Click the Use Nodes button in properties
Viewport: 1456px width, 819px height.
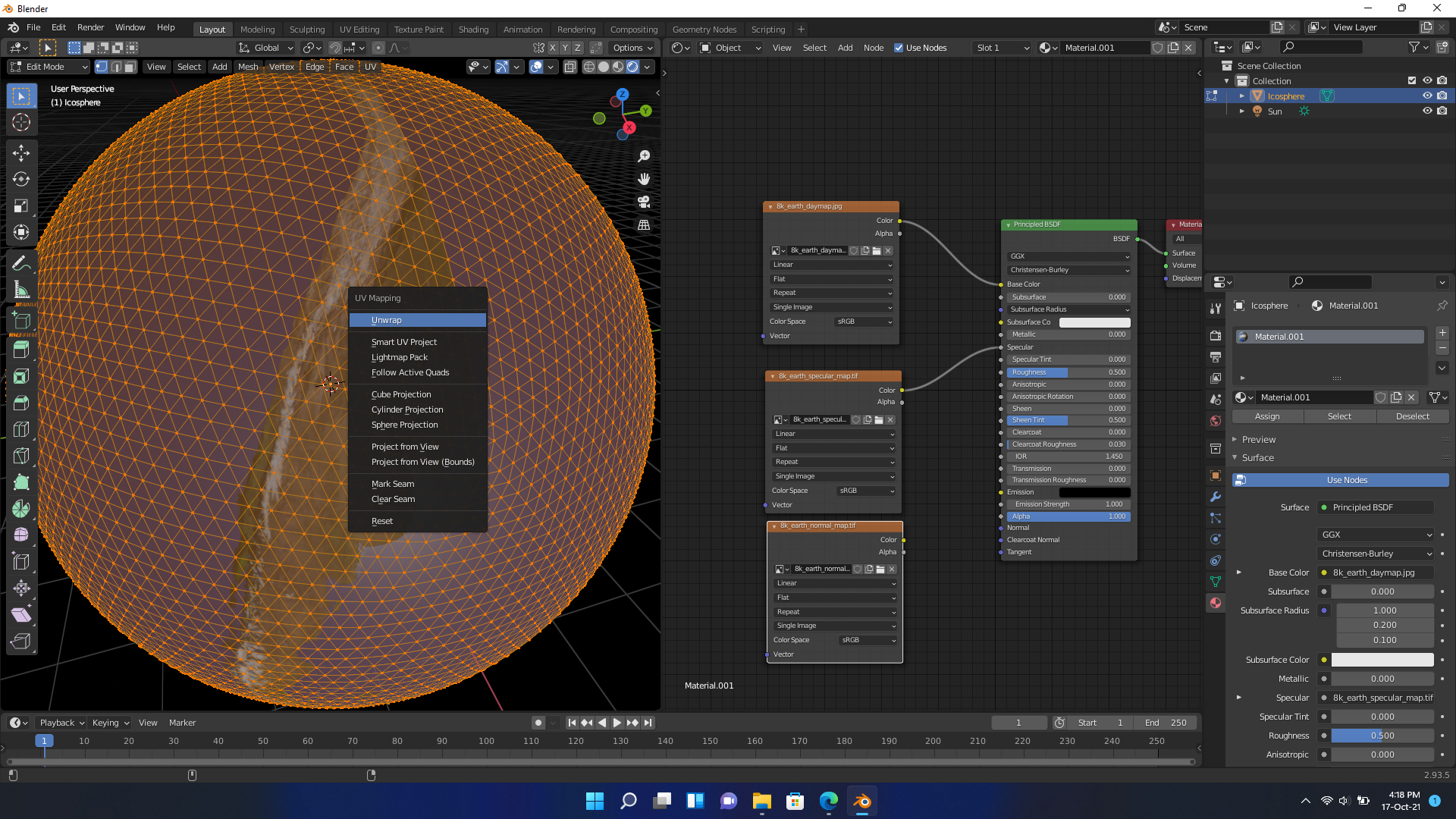pyautogui.click(x=1341, y=480)
